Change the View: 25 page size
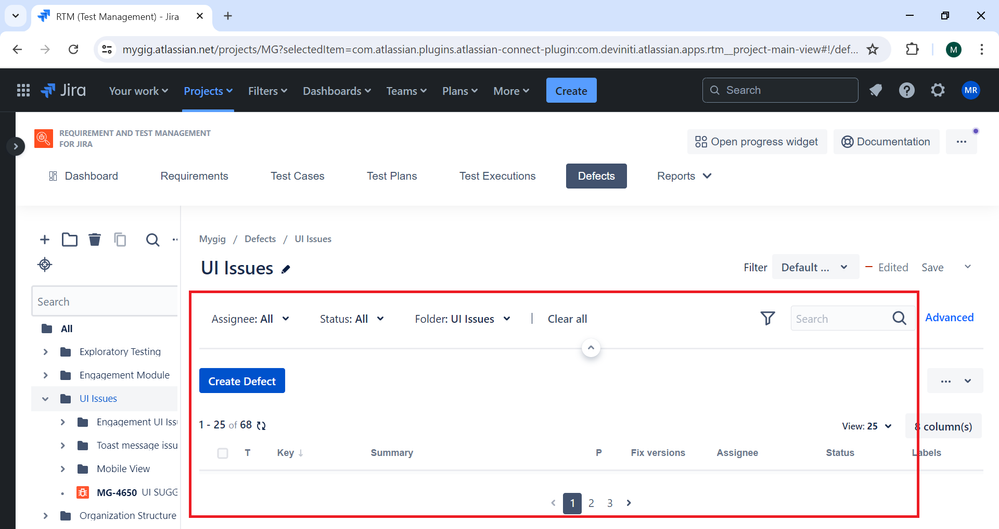This screenshot has width=999, height=529. (866, 426)
